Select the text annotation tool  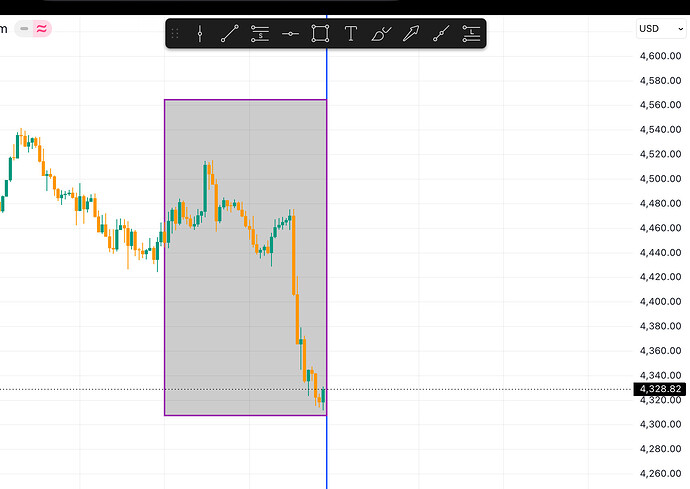pyautogui.click(x=350, y=33)
